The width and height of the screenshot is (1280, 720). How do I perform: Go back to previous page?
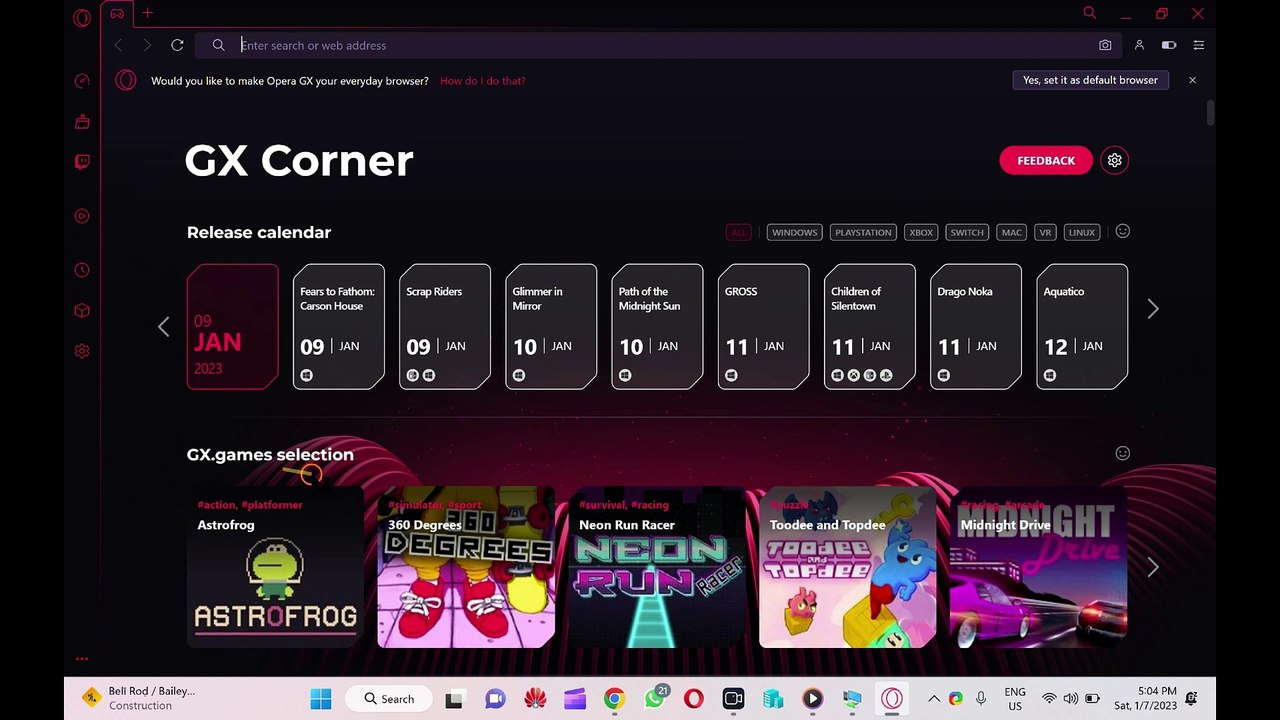pyautogui.click(x=118, y=45)
